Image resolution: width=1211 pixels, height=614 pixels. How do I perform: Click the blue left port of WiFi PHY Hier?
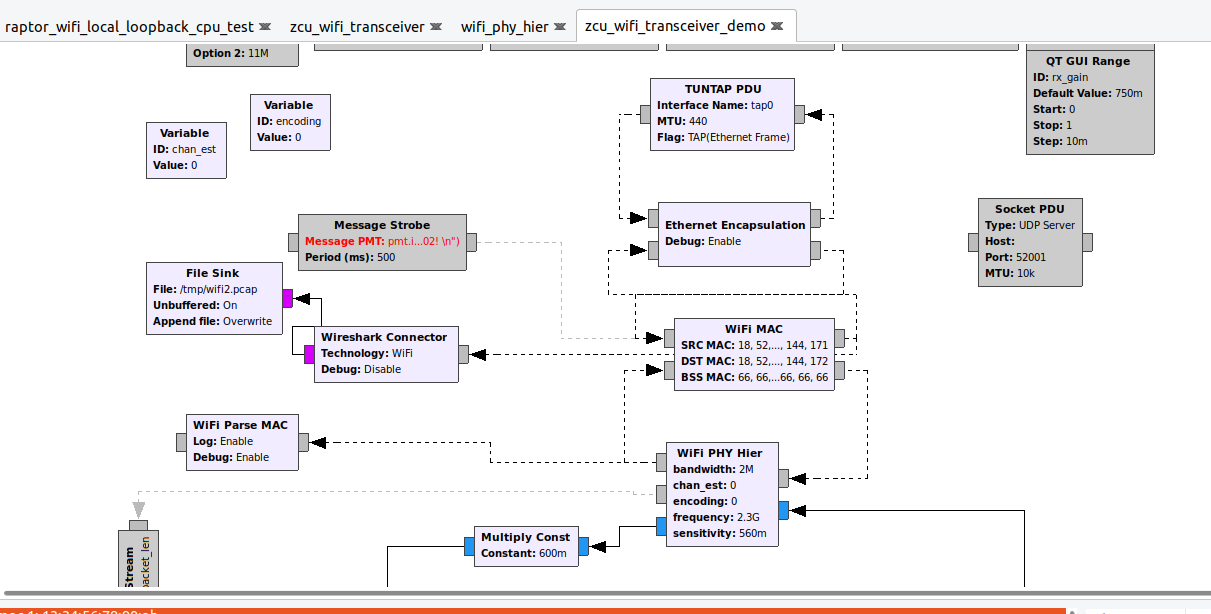[x=661, y=526]
